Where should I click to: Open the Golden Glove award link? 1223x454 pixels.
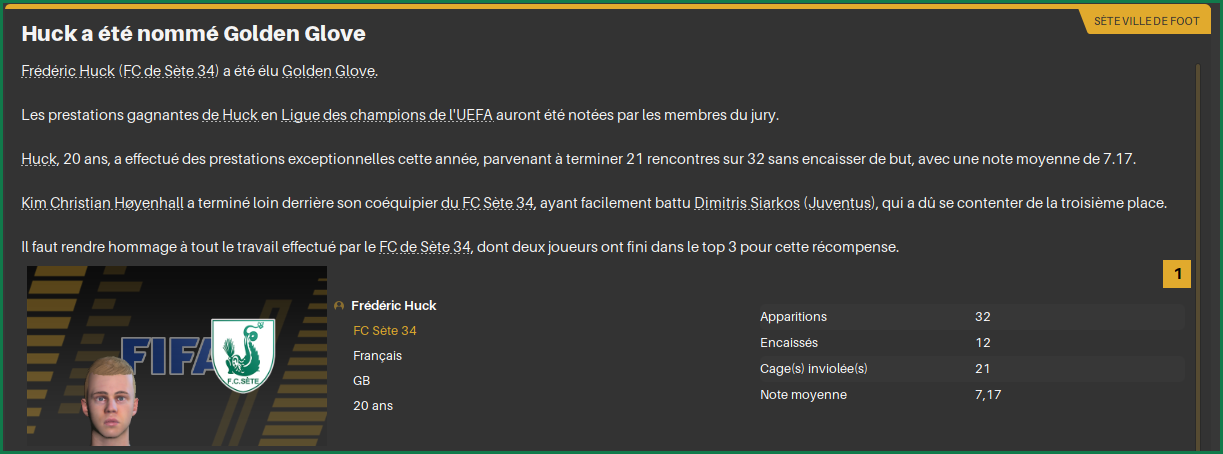click(x=329, y=71)
